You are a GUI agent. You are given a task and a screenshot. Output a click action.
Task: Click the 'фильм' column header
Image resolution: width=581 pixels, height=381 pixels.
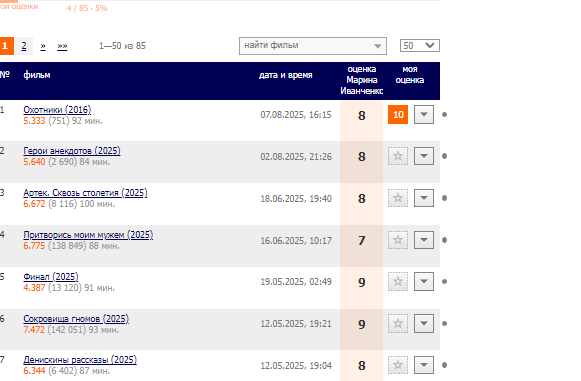[37, 75]
